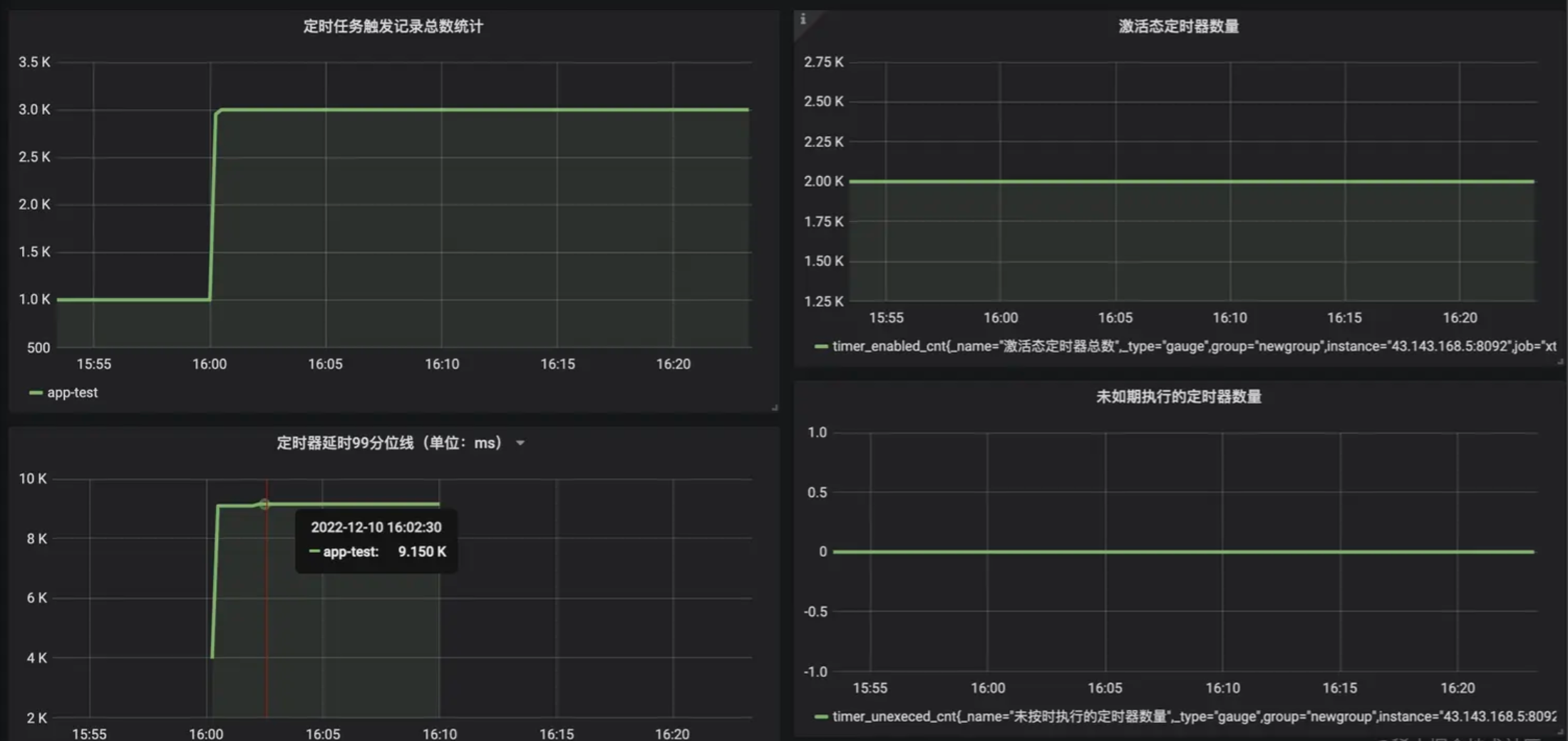Open the 定时任务触发记录总数统计 panel title menu
1568x741 pixels.
click(393, 26)
